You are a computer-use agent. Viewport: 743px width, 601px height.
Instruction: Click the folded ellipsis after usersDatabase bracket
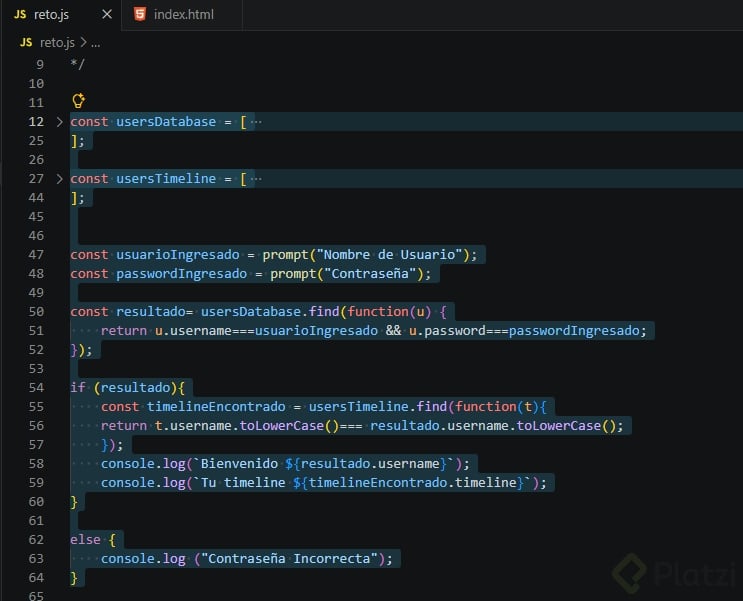pyautogui.click(x=256, y=122)
